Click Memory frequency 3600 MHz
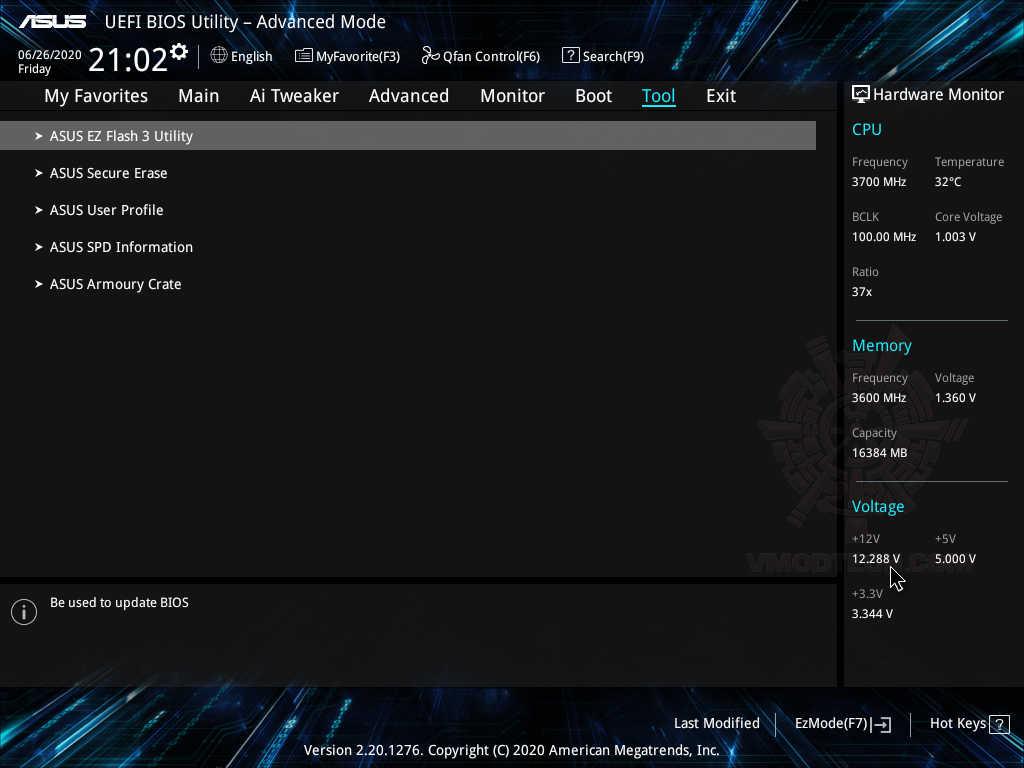Image resolution: width=1024 pixels, height=768 pixels. [878, 398]
